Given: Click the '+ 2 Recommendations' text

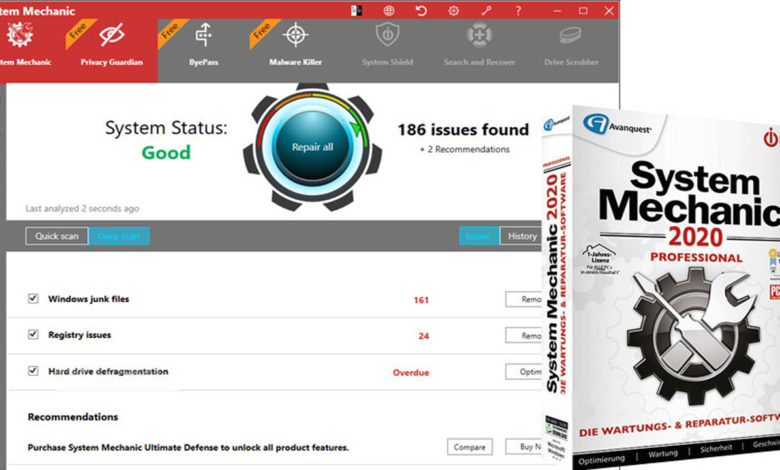Looking at the screenshot, I should 465,149.
